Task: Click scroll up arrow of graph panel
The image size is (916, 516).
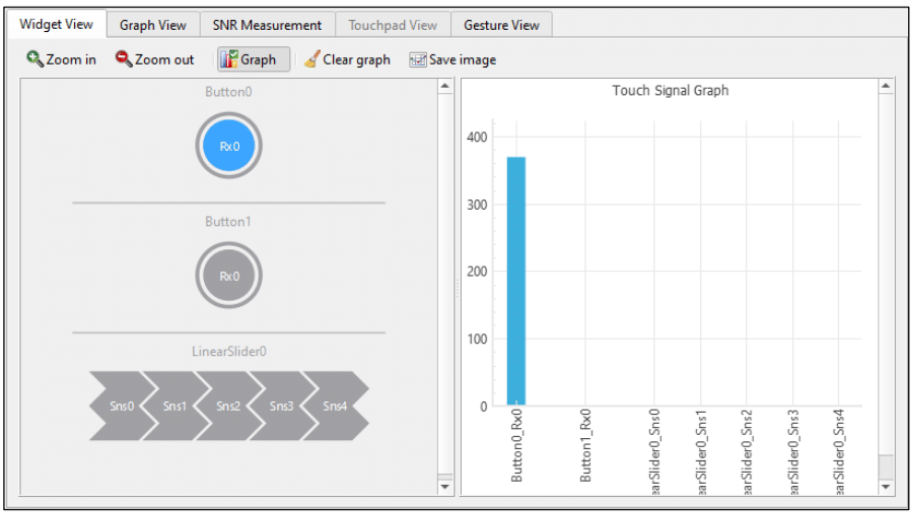Action: (885, 88)
